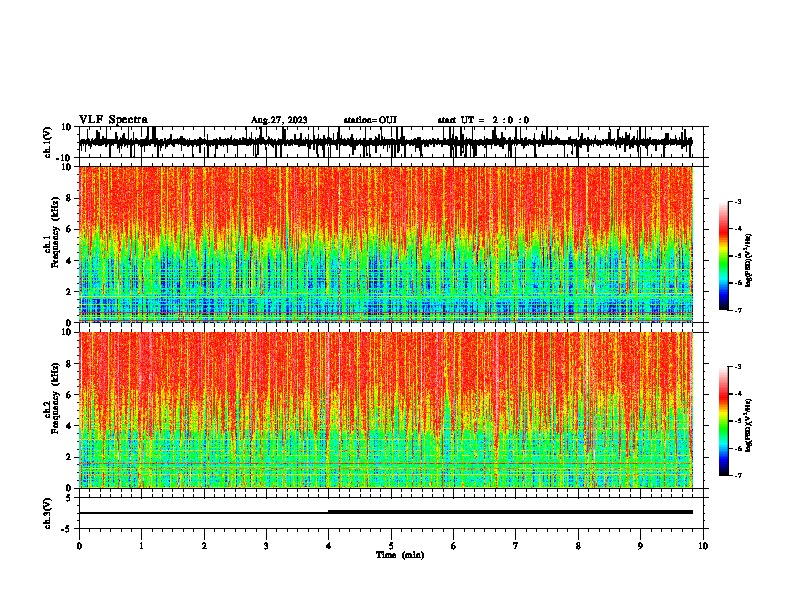Click the 'ch.1(V)' waveform axis label
792x612 pixels.
(48, 142)
